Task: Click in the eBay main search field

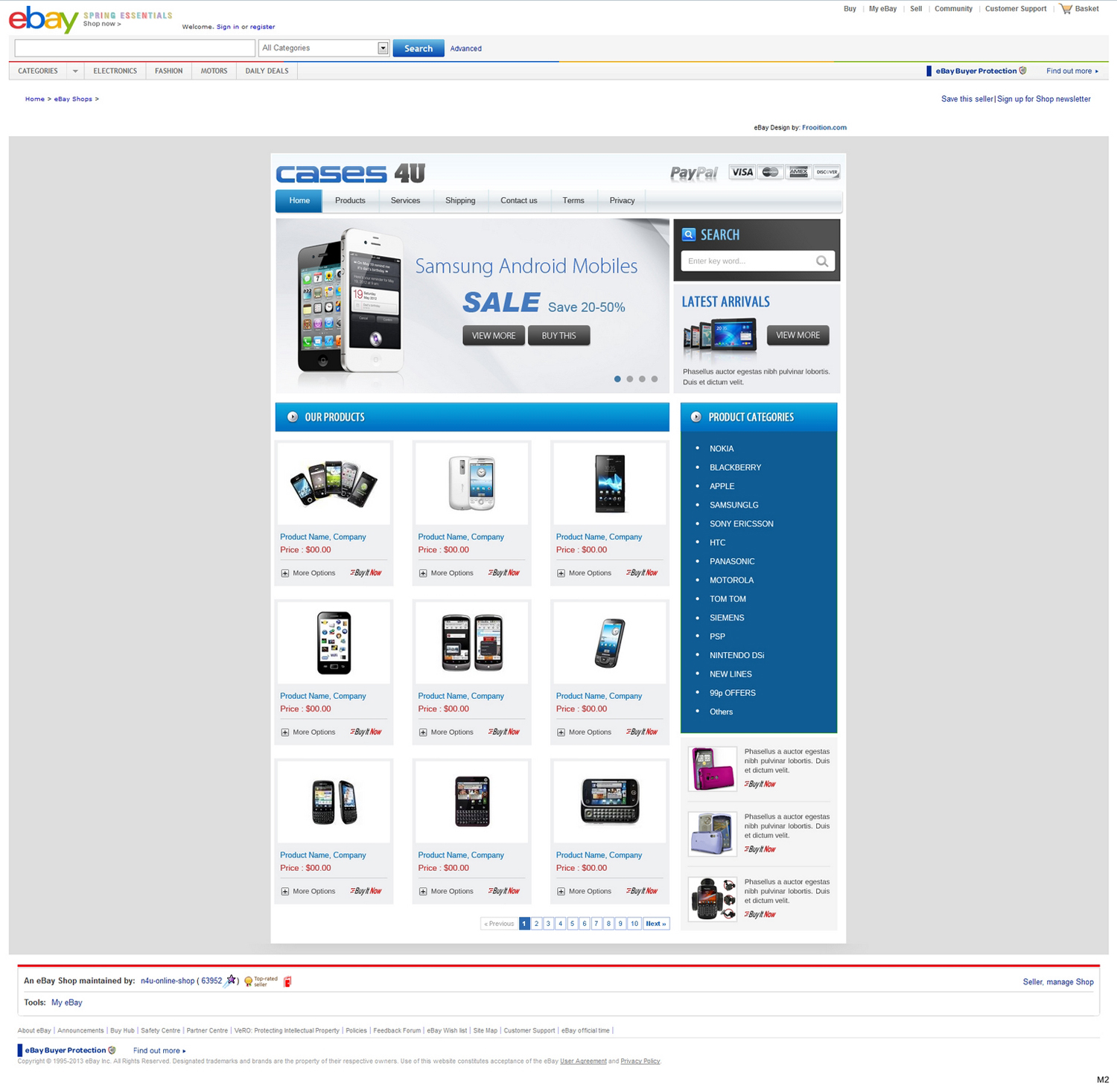Action: (135, 48)
